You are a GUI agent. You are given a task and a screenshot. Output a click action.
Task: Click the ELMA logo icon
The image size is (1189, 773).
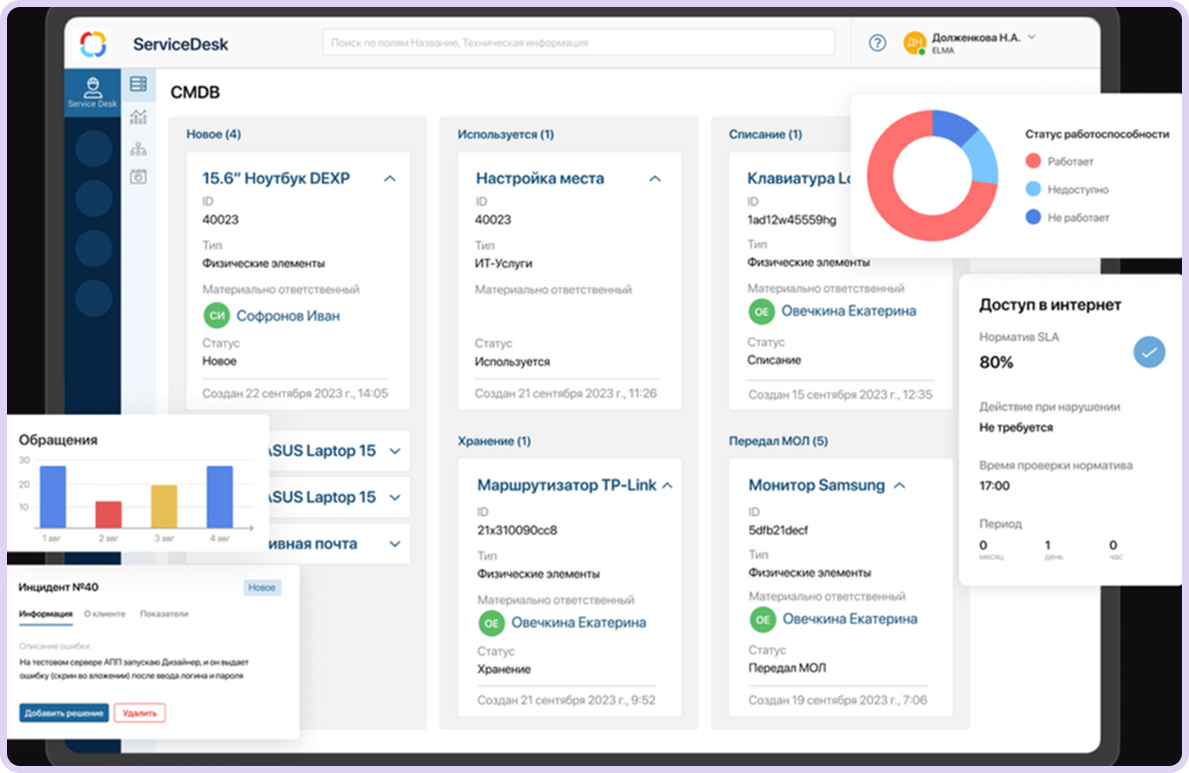(93, 44)
